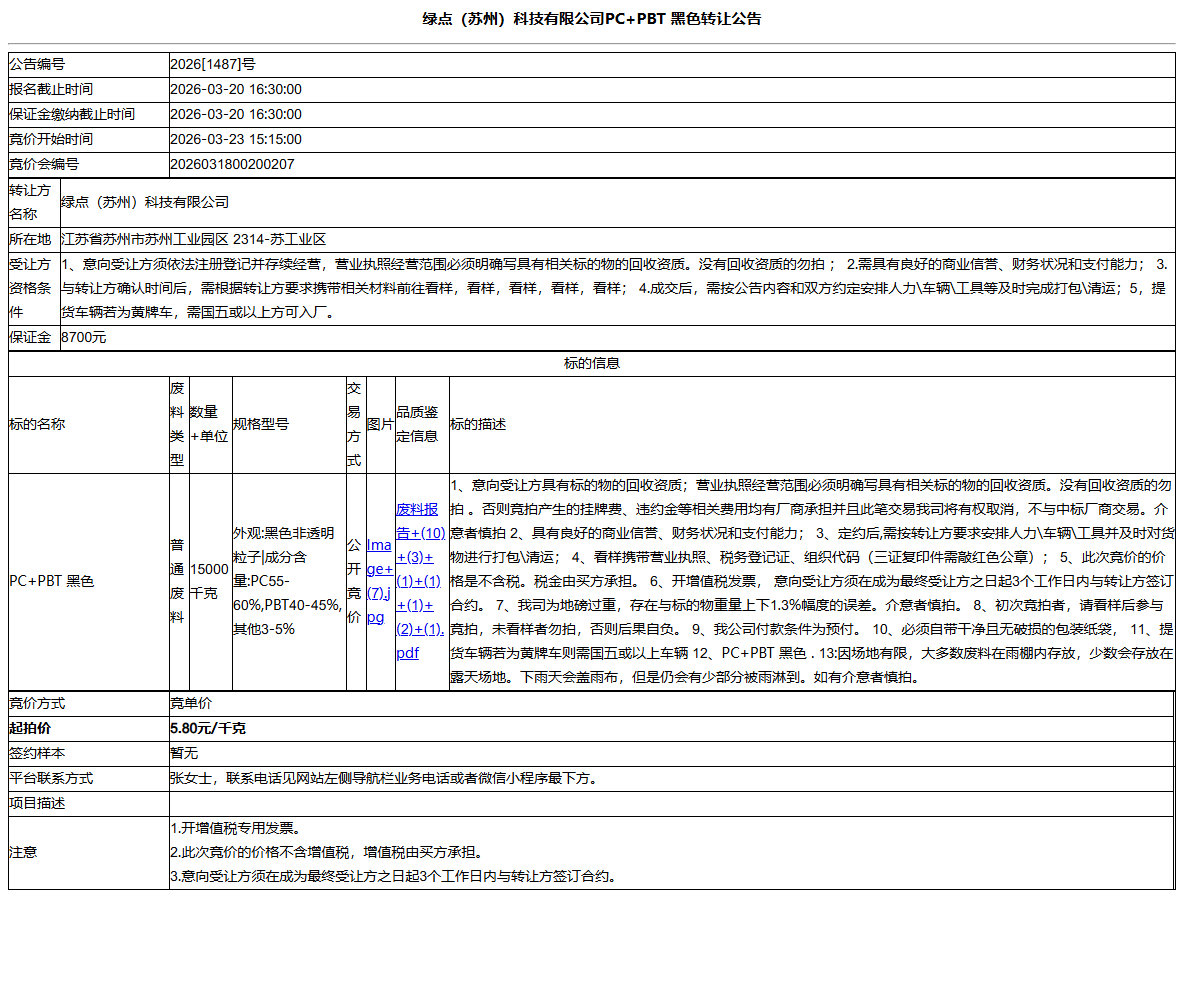Select the starting price 5.80元/千克

click(x=208, y=728)
